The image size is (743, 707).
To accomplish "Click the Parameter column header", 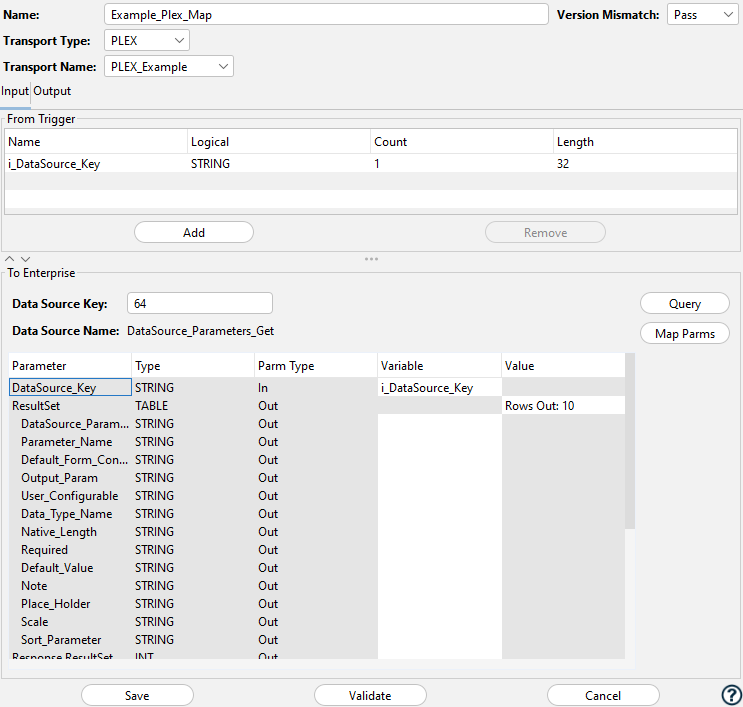I will pyautogui.click(x=70, y=365).
